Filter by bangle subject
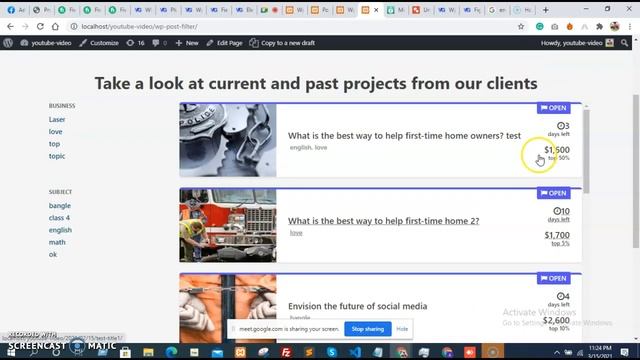This screenshot has width=640, height=360. tap(60, 206)
